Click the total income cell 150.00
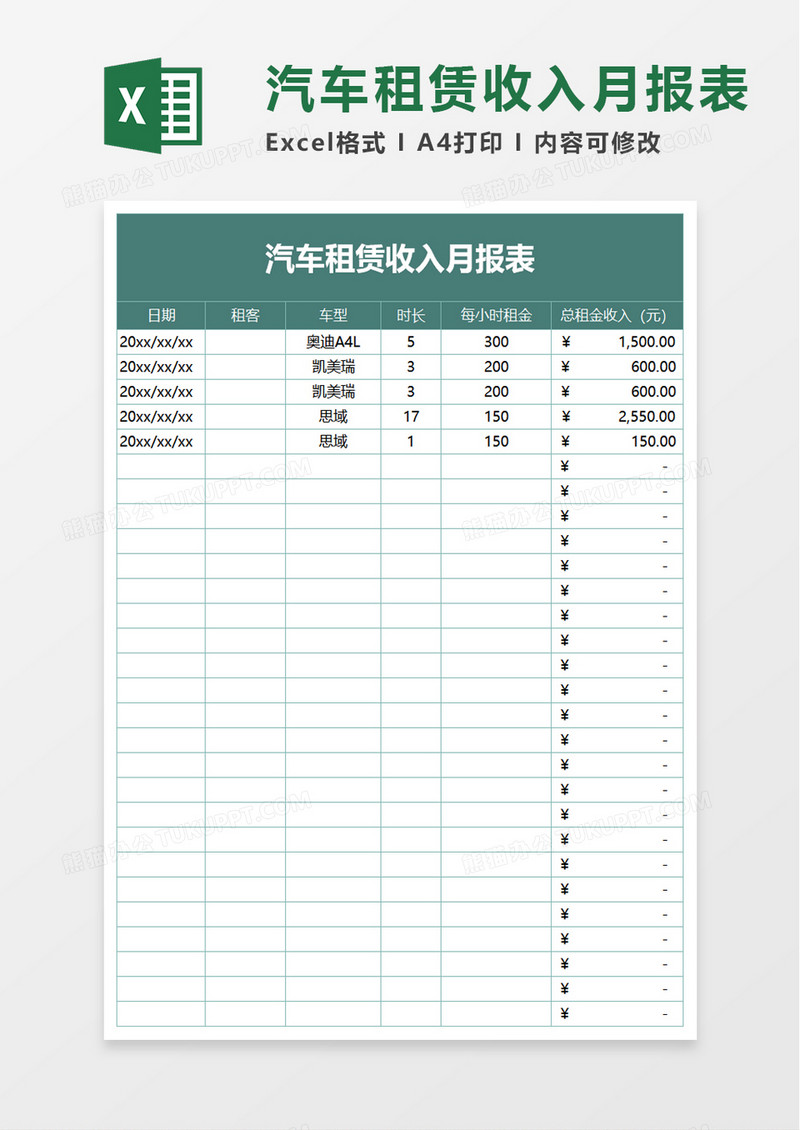Screen dimensions: 800x1130 click(x=617, y=442)
